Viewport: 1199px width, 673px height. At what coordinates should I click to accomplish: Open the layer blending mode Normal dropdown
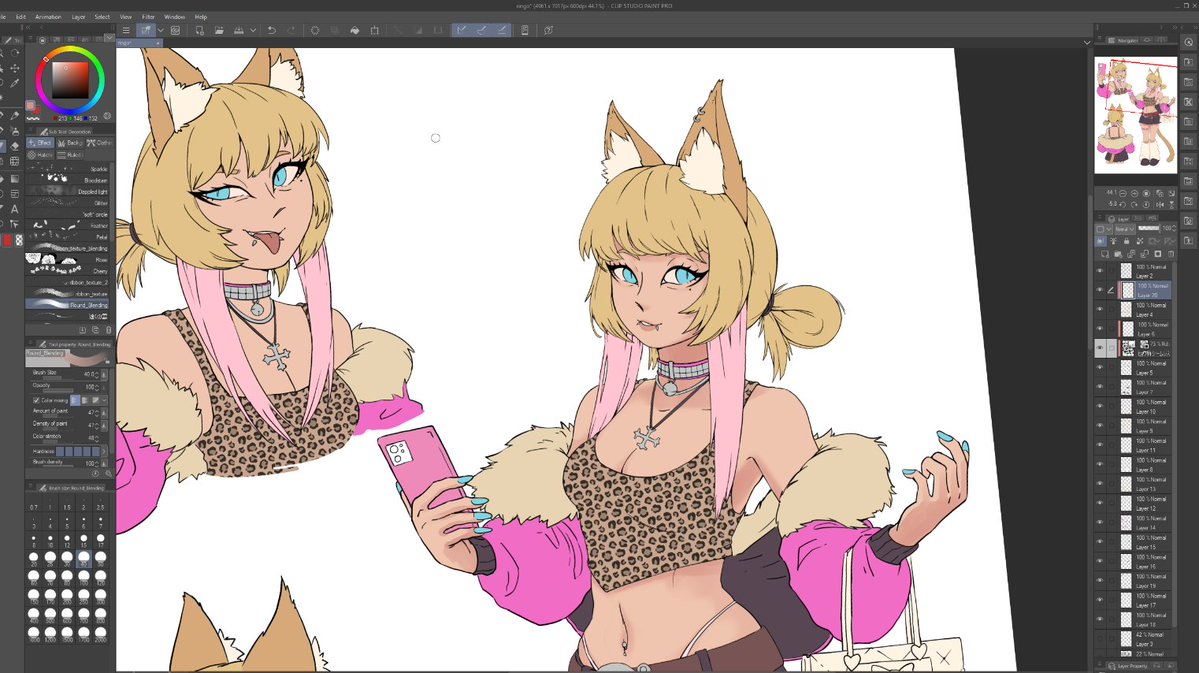point(1124,229)
